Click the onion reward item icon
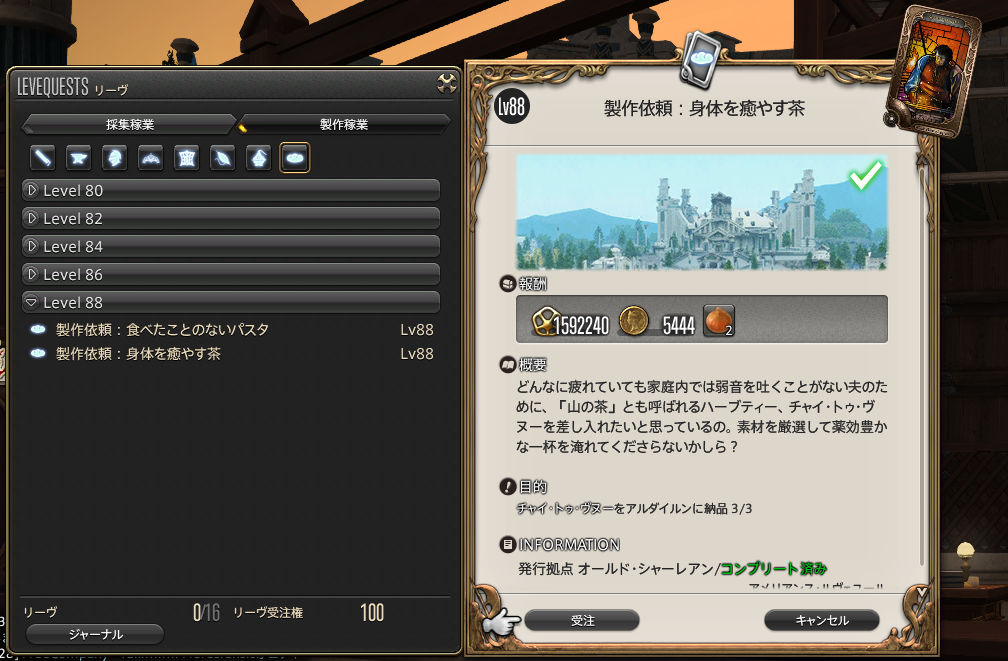The width and height of the screenshot is (1008, 661). coord(719,320)
